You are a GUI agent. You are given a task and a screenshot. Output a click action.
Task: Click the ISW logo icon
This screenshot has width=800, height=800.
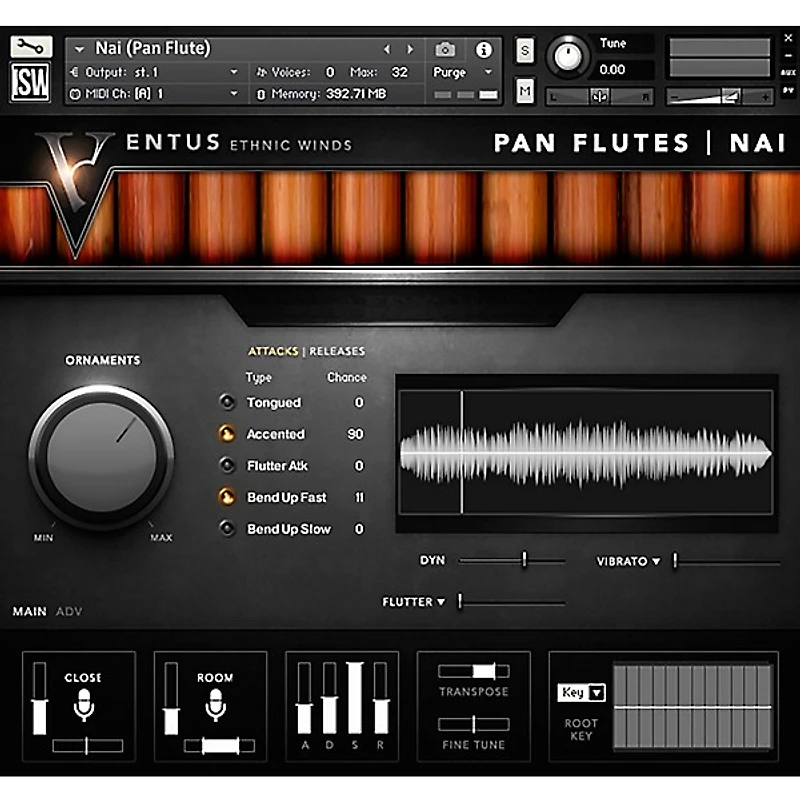31,83
